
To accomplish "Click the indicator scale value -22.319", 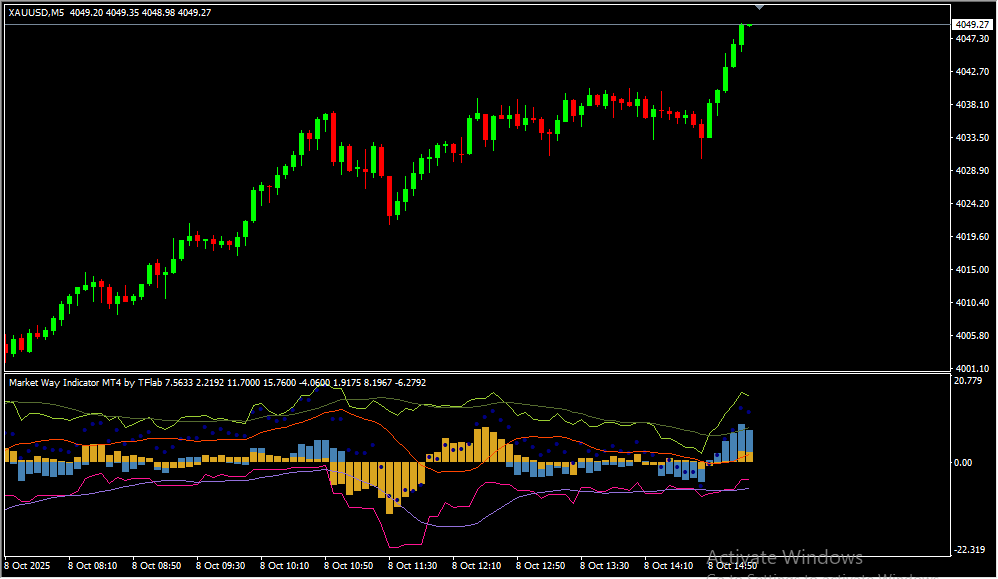I will [968, 551].
